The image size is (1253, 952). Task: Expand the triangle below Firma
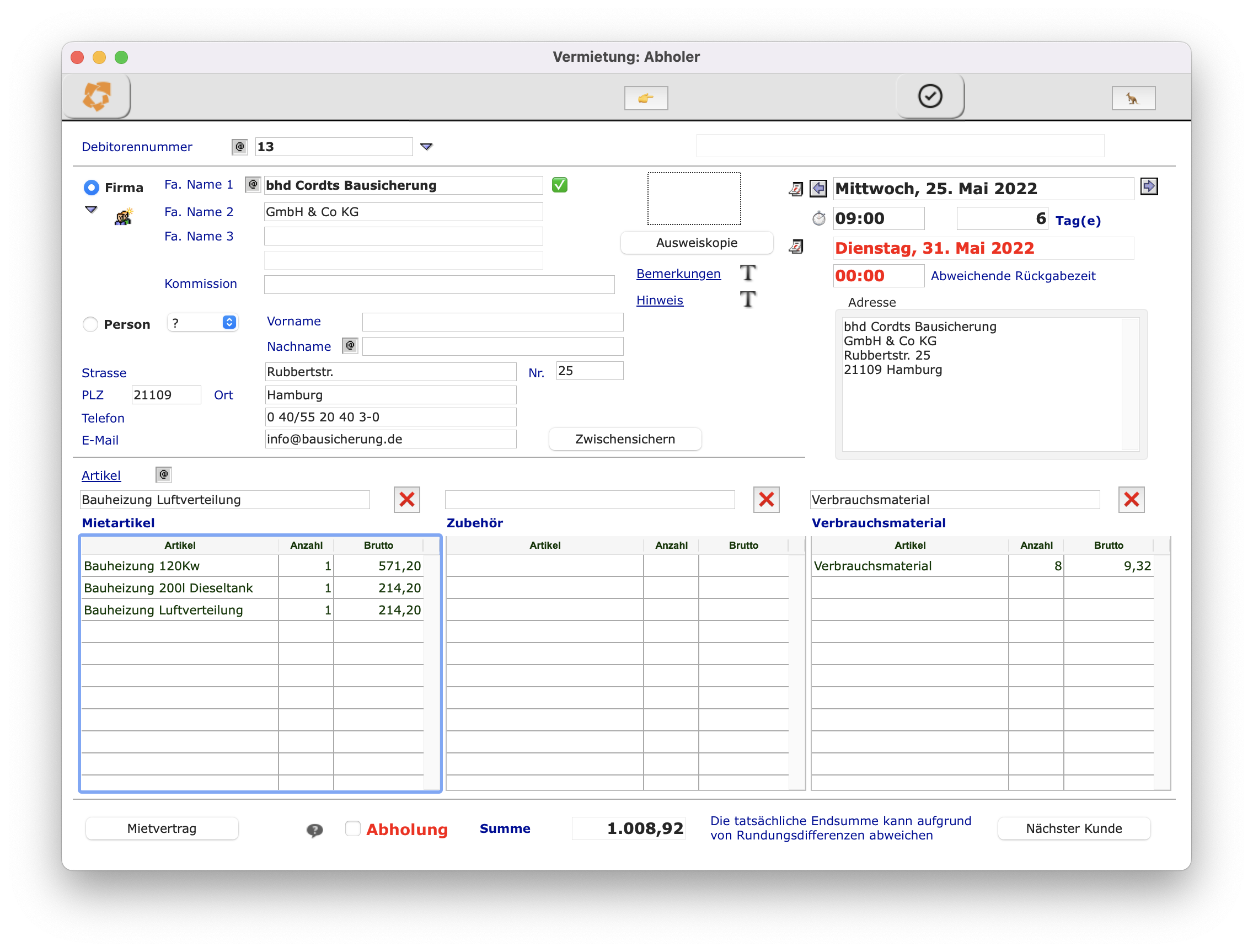coord(91,210)
